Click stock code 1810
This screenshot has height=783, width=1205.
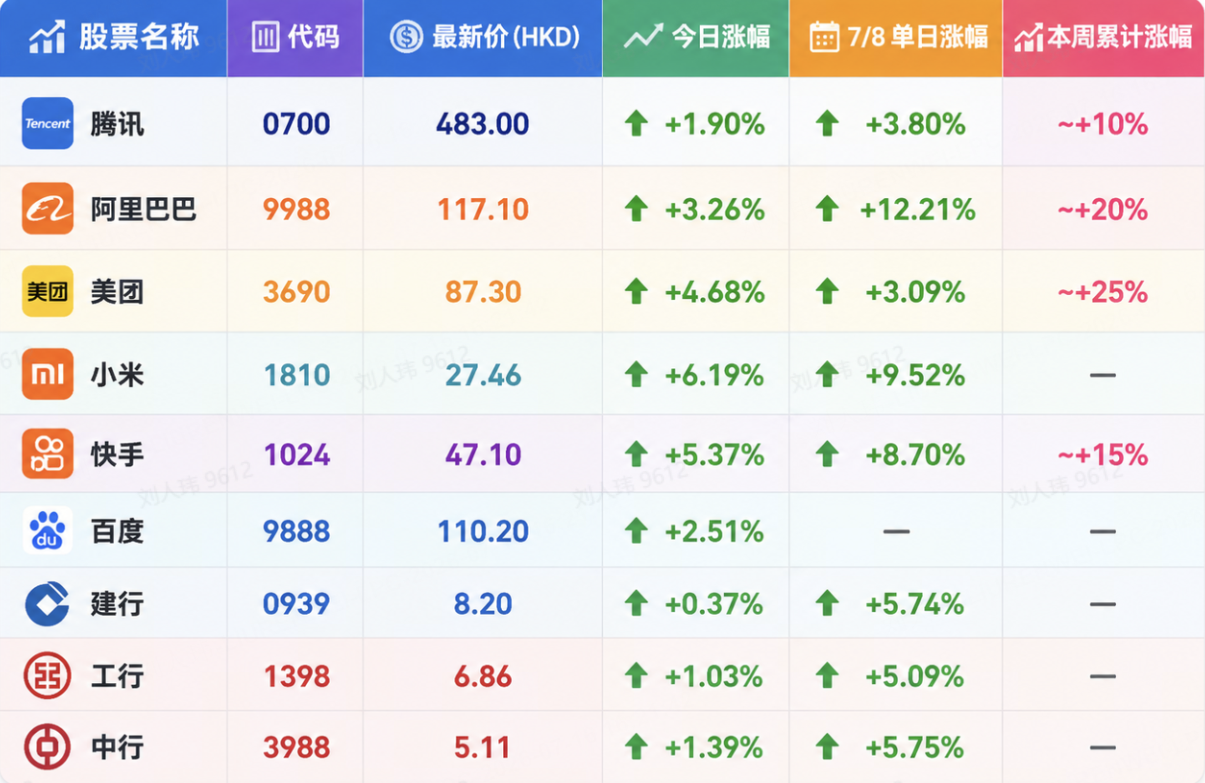(x=296, y=375)
